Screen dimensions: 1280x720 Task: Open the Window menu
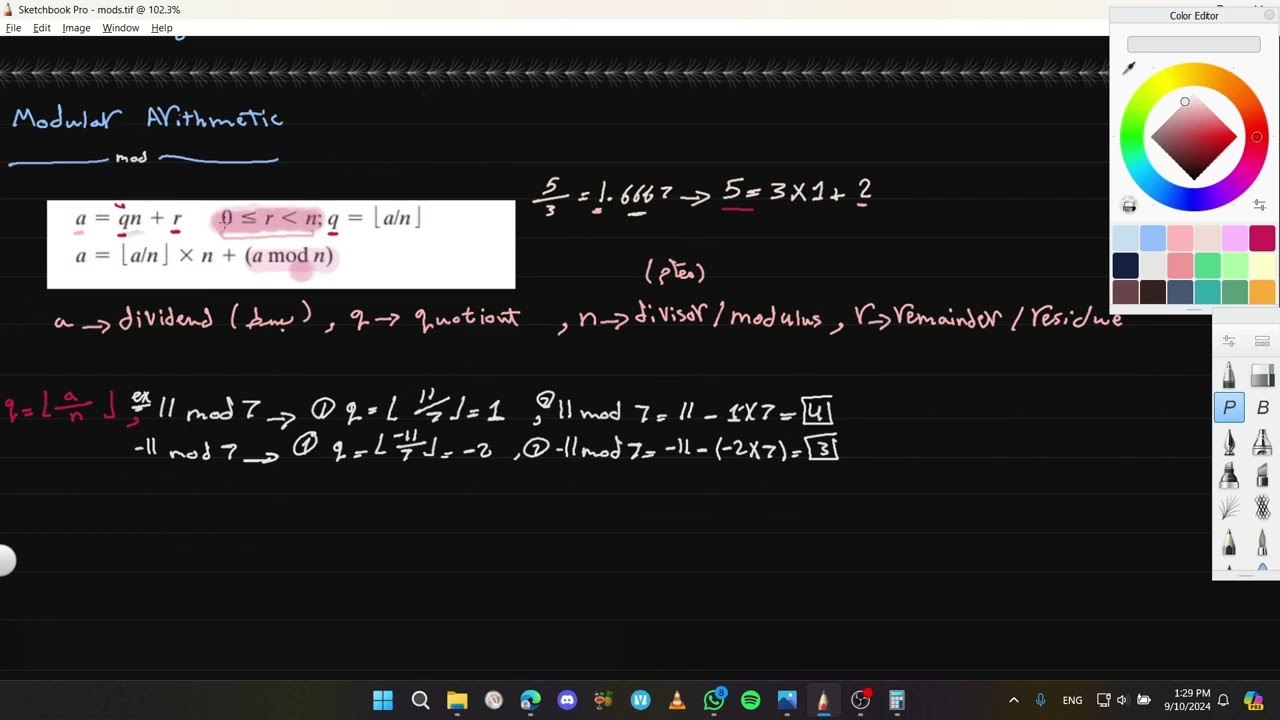[120, 28]
